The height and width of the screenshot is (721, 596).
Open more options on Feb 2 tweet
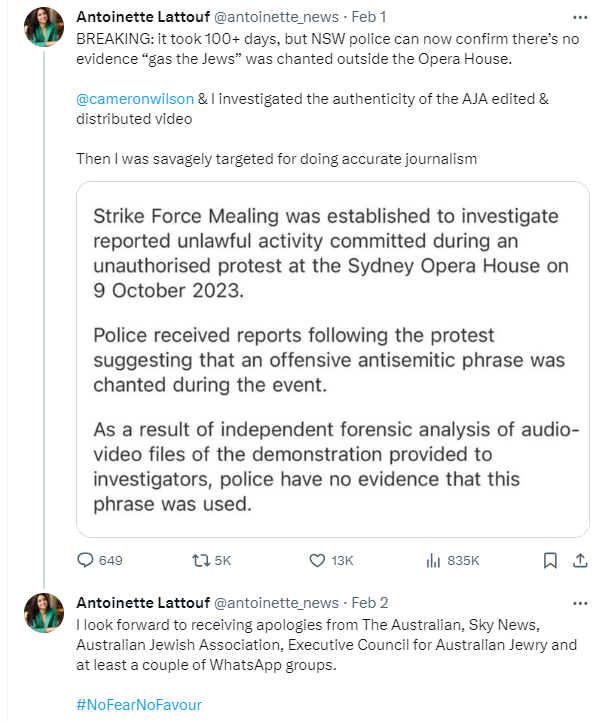(580, 603)
